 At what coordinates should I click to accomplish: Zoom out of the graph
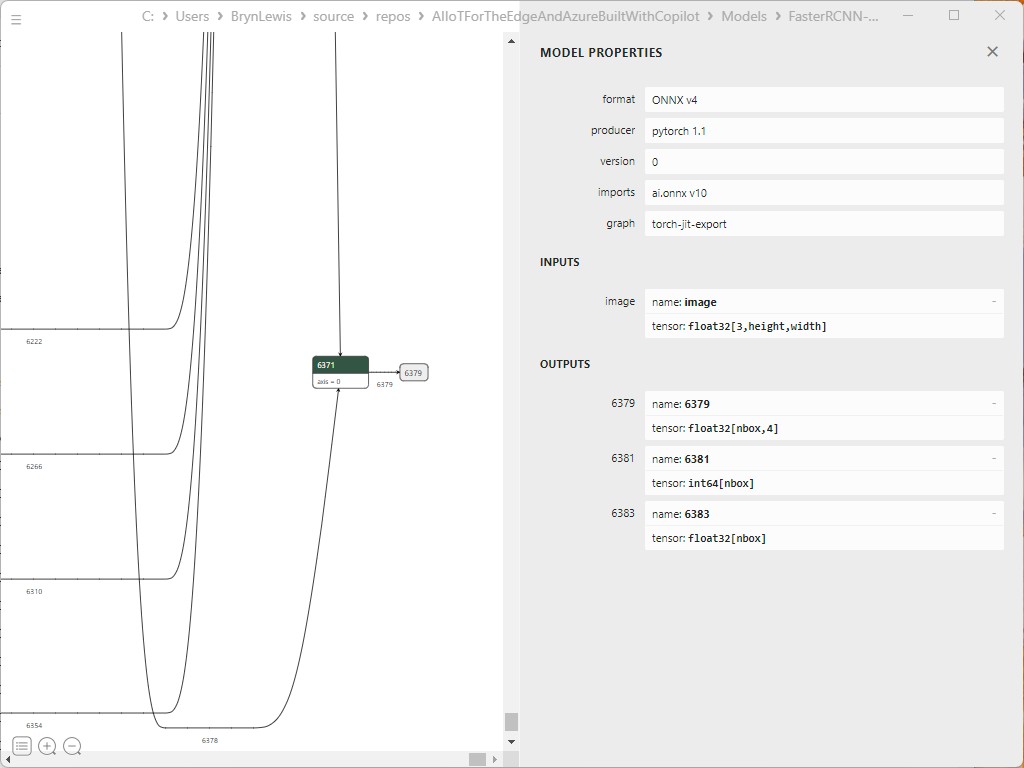pyautogui.click(x=72, y=746)
